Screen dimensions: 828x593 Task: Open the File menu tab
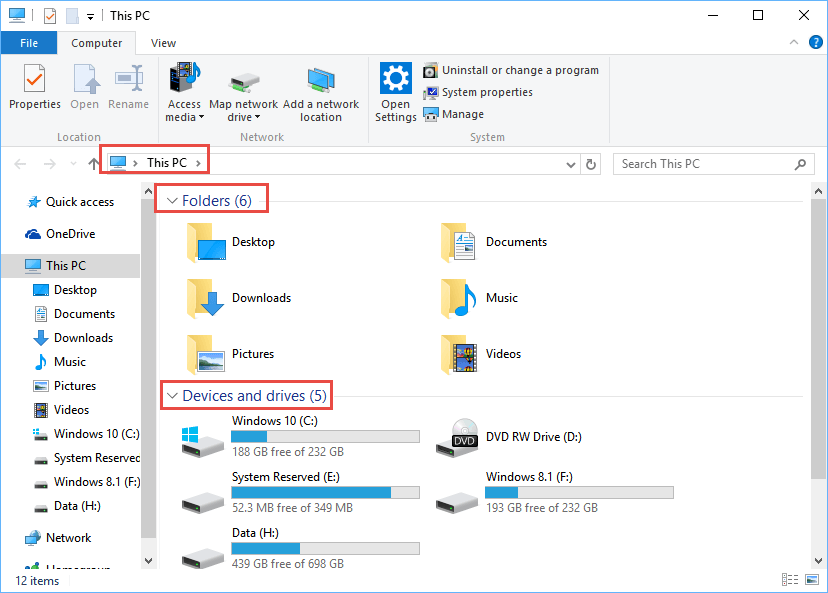click(x=29, y=43)
